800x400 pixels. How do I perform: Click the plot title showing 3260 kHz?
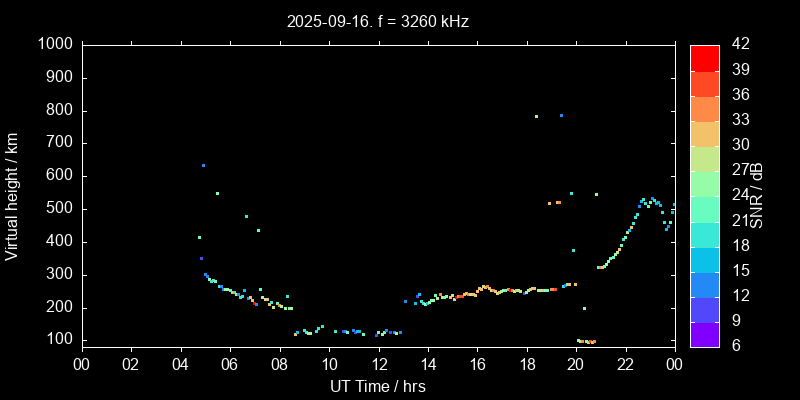[377, 20]
